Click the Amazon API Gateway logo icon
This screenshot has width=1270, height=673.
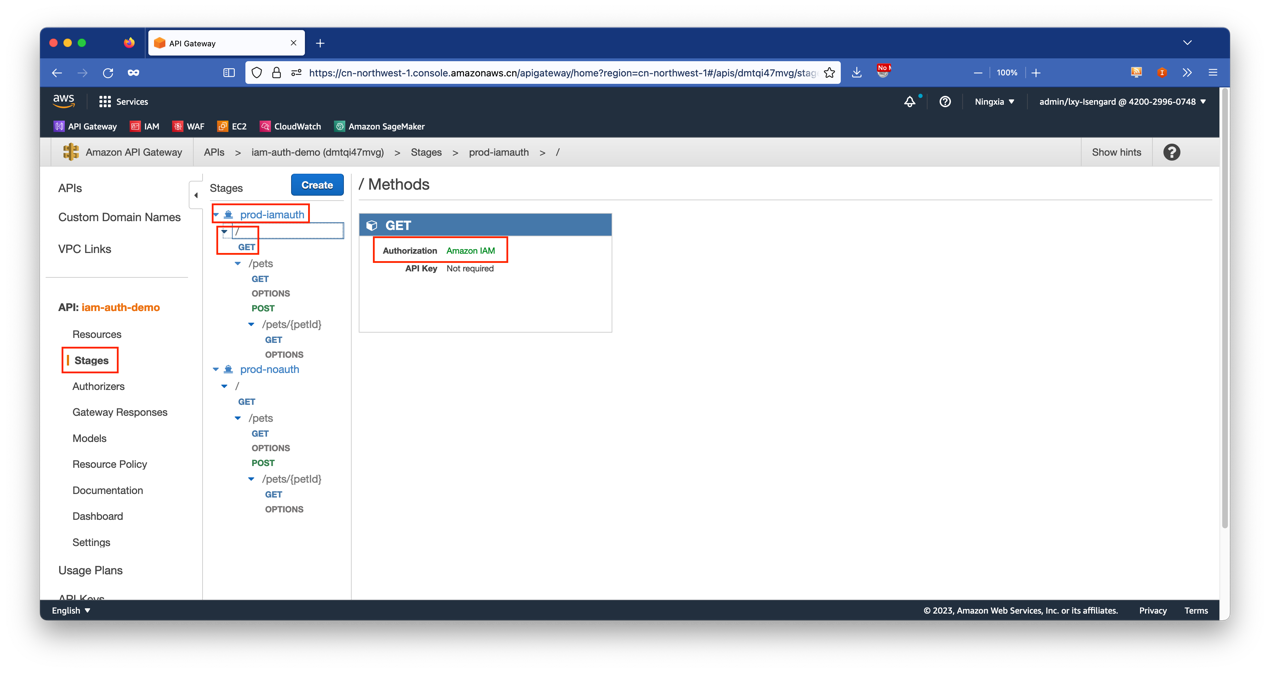[70, 152]
